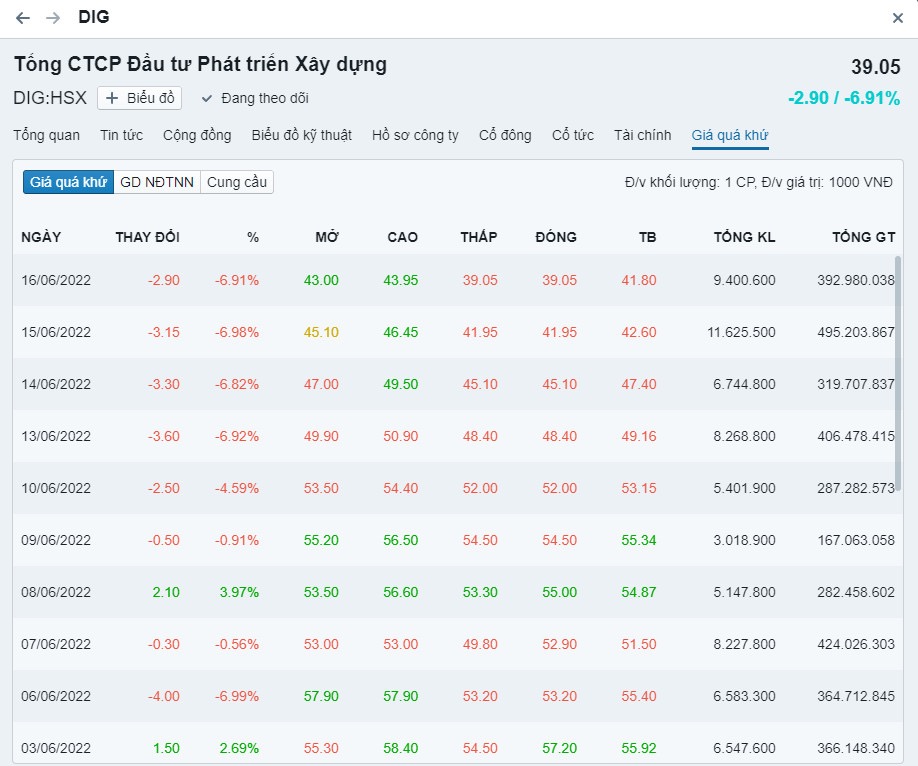Switch to the GD NĐTNN view
The height and width of the screenshot is (766, 918).
point(157,182)
